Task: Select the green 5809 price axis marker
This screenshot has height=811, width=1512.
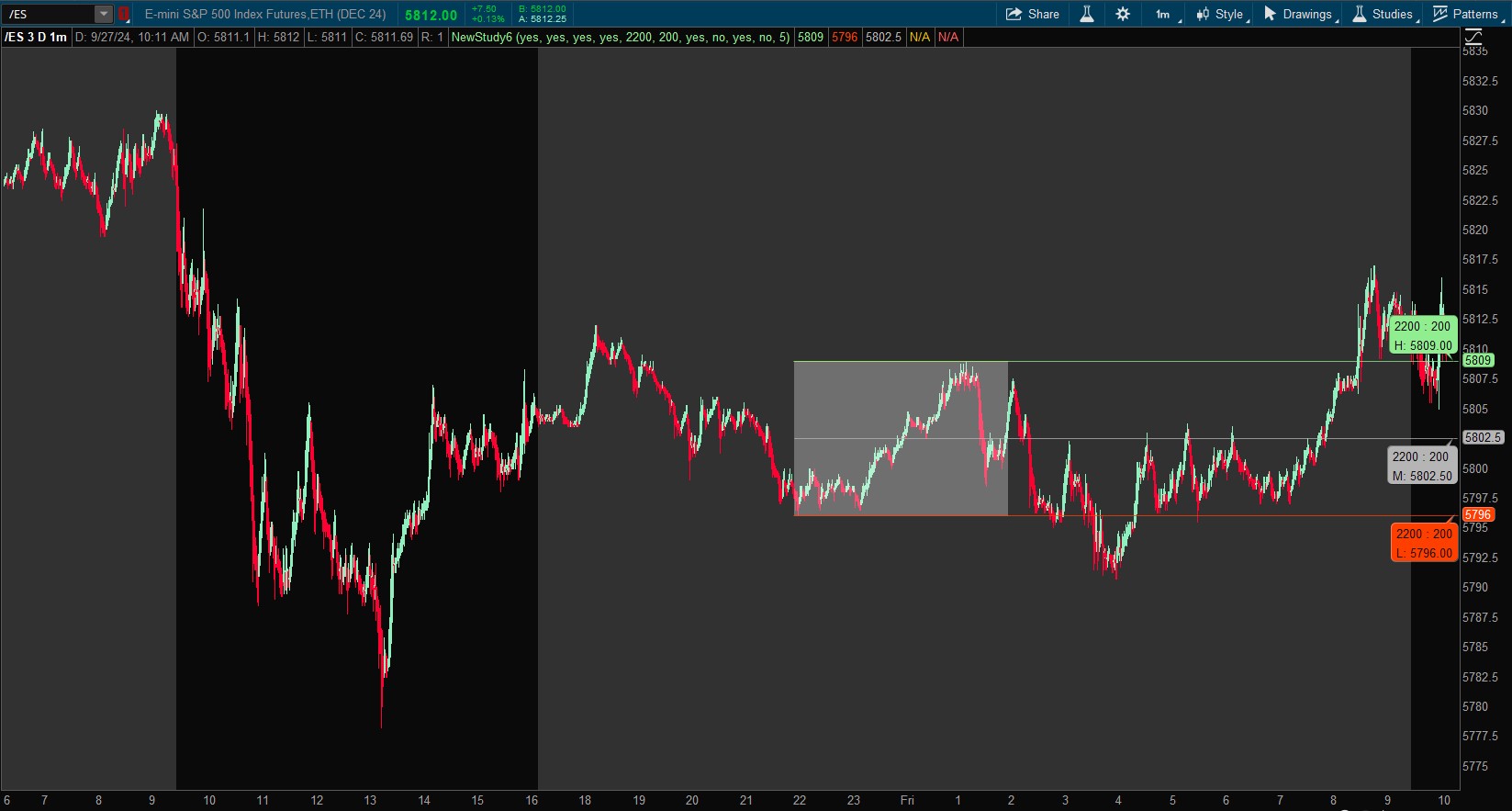Action: pyautogui.click(x=1477, y=360)
